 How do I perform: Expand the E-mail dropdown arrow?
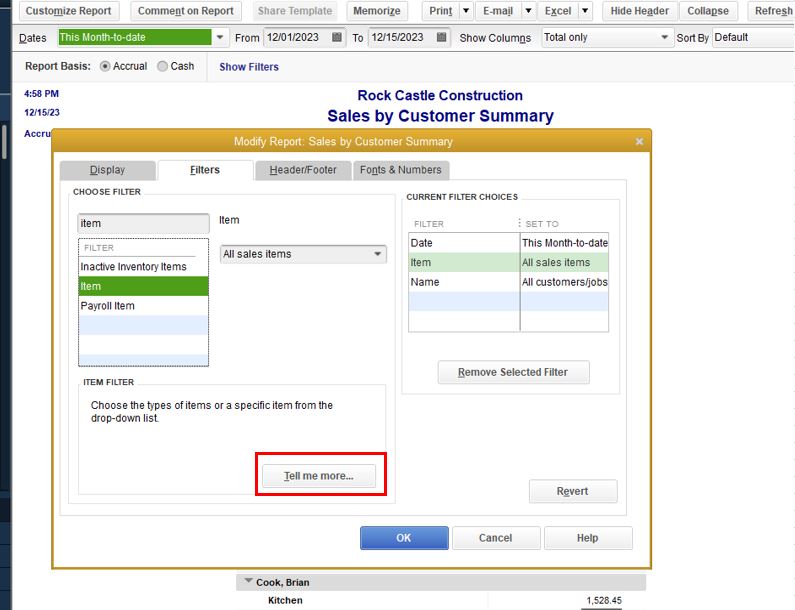click(x=528, y=11)
